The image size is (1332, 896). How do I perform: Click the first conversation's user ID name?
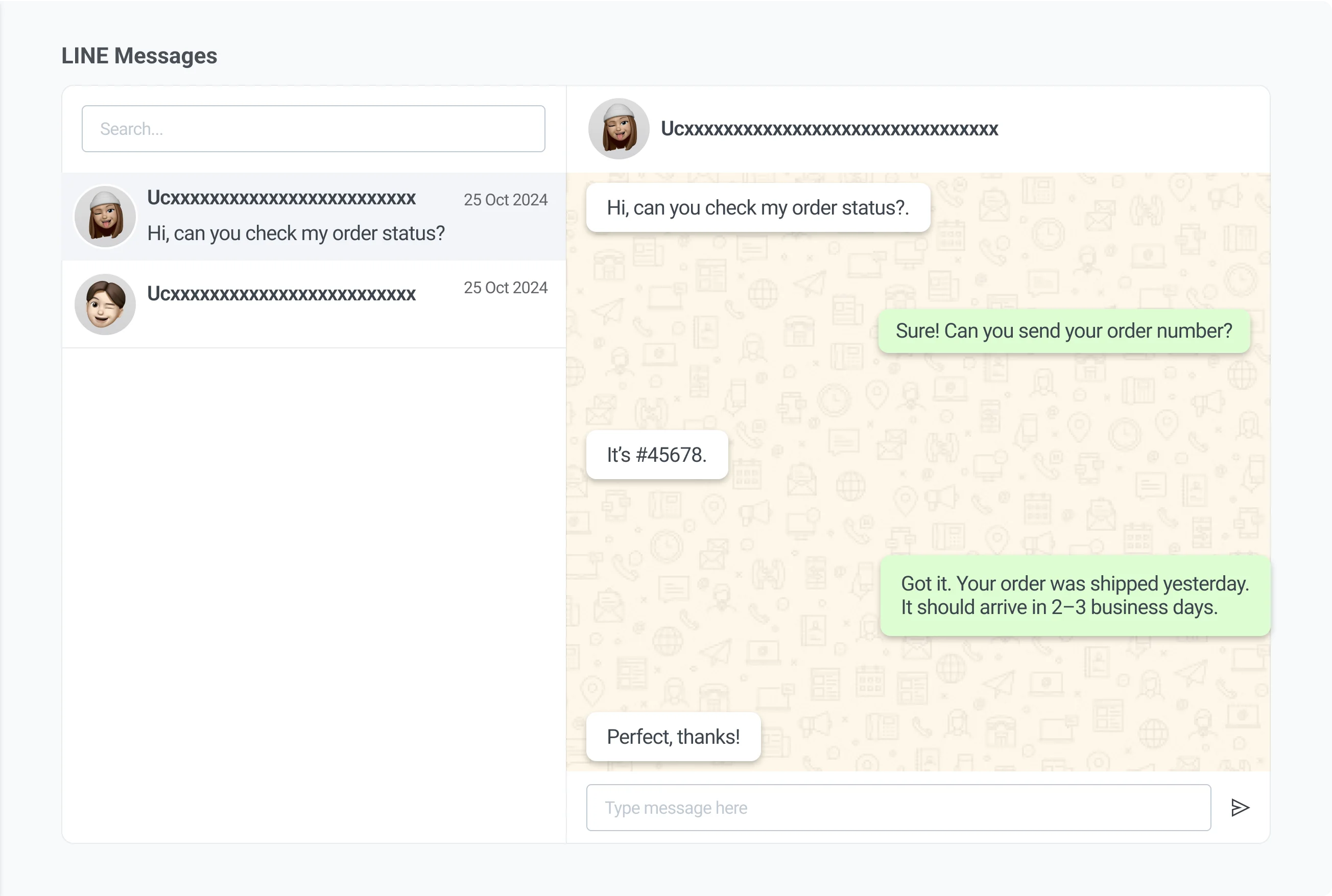pos(281,198)
